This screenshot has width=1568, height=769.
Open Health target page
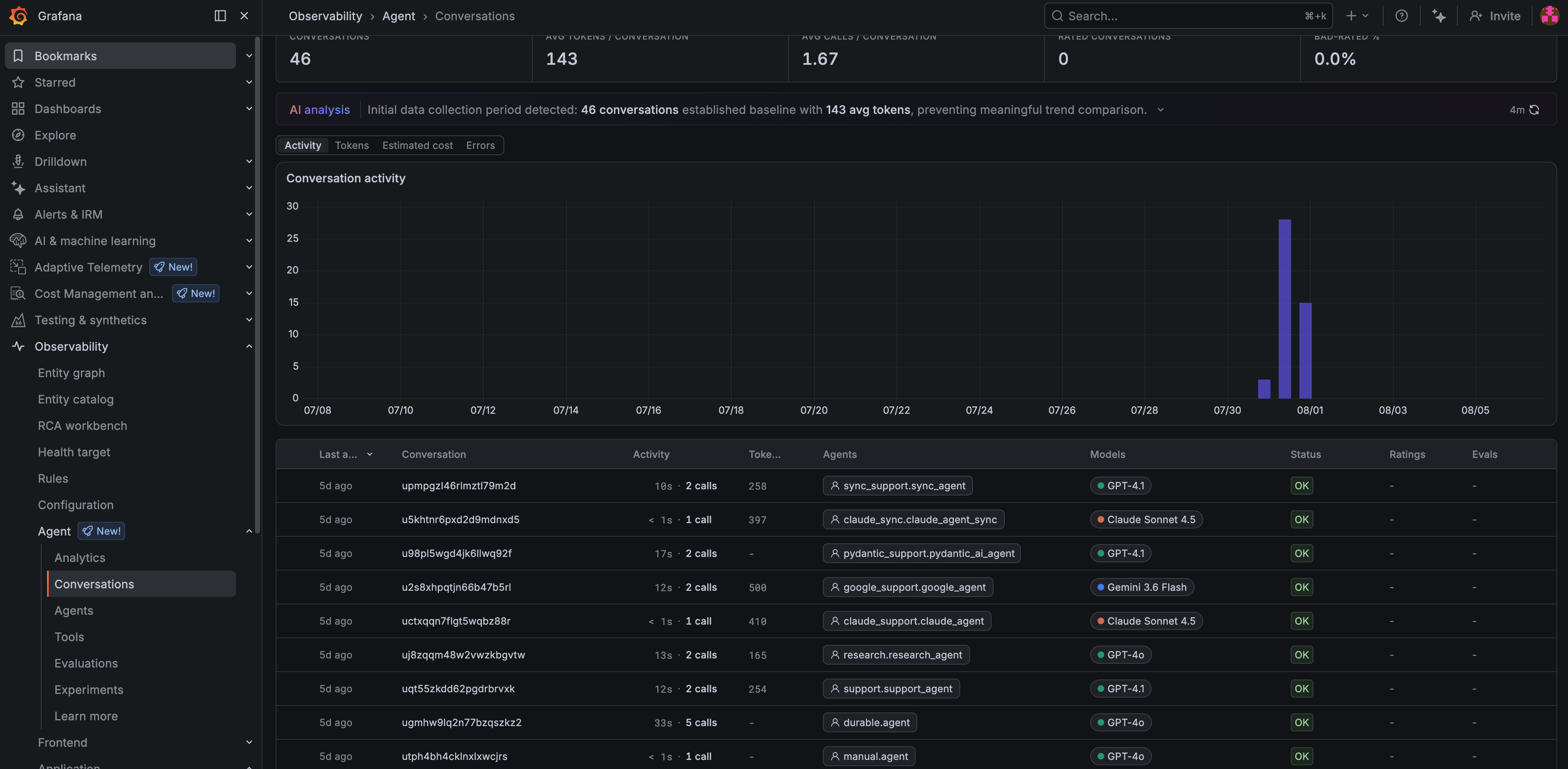(74, 452)
